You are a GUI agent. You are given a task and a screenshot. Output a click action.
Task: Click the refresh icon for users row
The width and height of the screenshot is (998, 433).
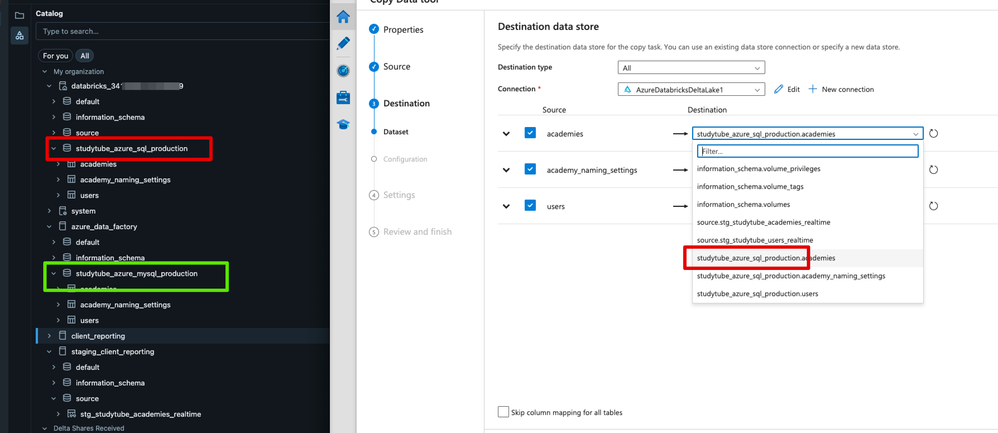[933, 206]
